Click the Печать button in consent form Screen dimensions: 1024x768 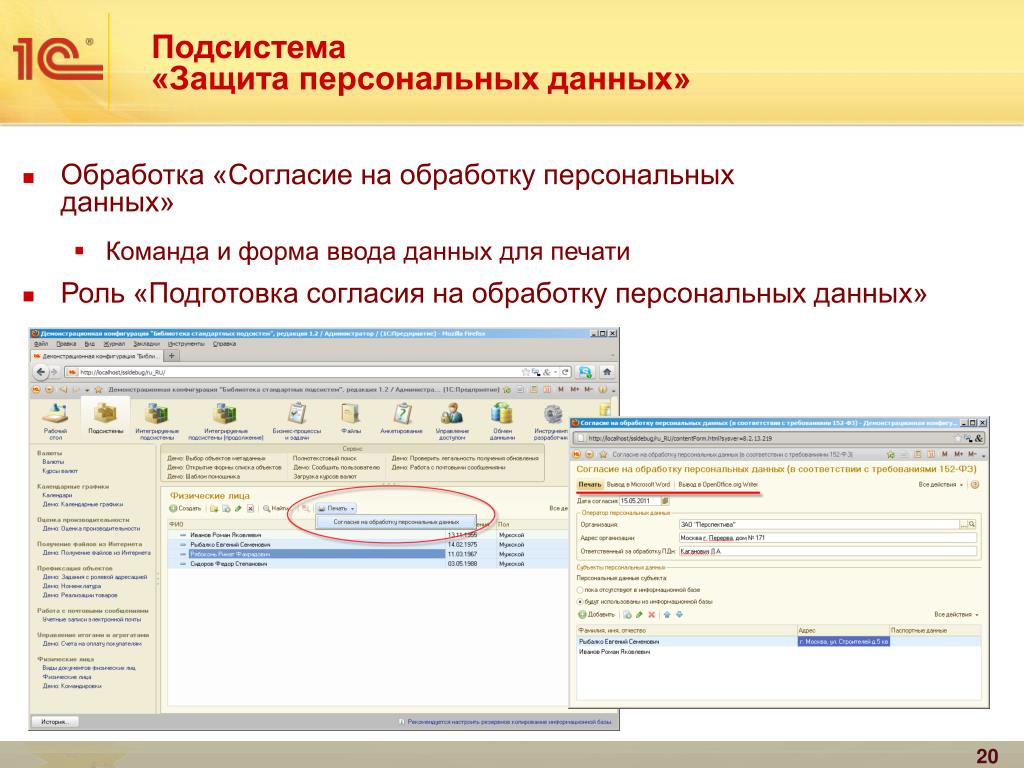pos(589,485)
